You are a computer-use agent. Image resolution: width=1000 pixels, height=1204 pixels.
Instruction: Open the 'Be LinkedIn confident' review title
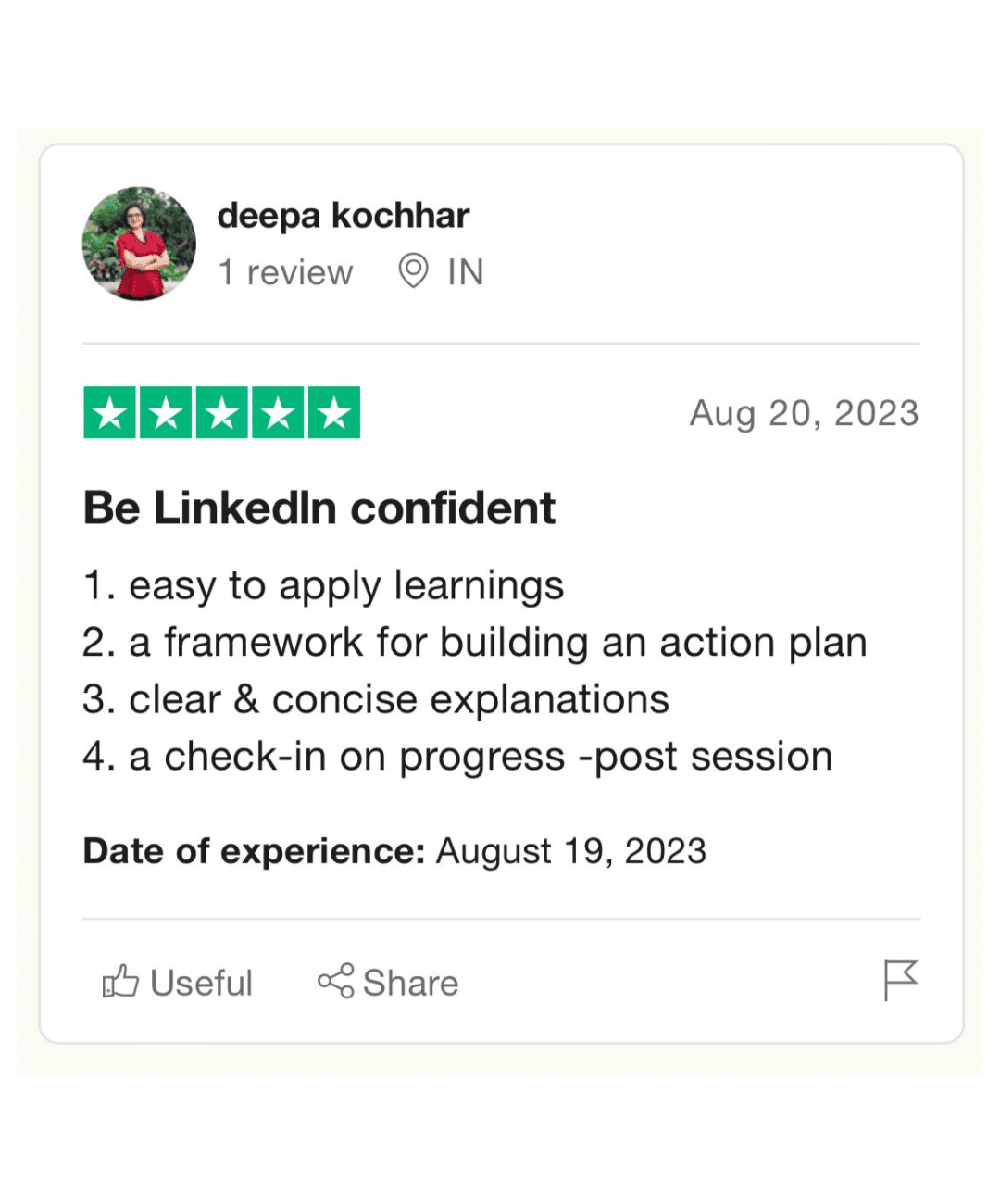coord(319,508)
